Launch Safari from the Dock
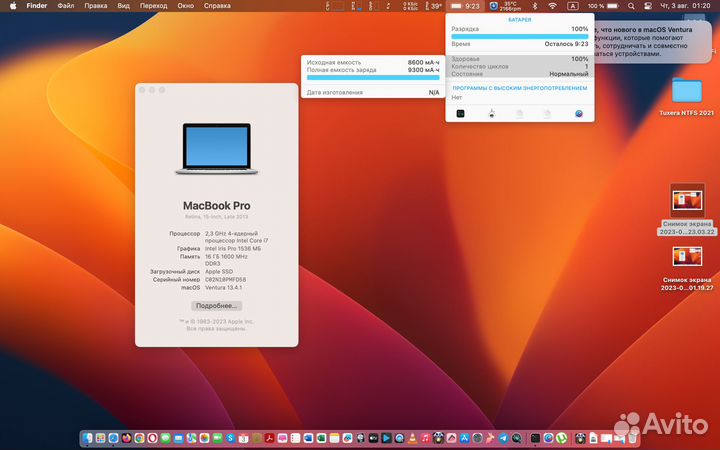The height and width of the screenshot is (450, 720). (113, 438)
